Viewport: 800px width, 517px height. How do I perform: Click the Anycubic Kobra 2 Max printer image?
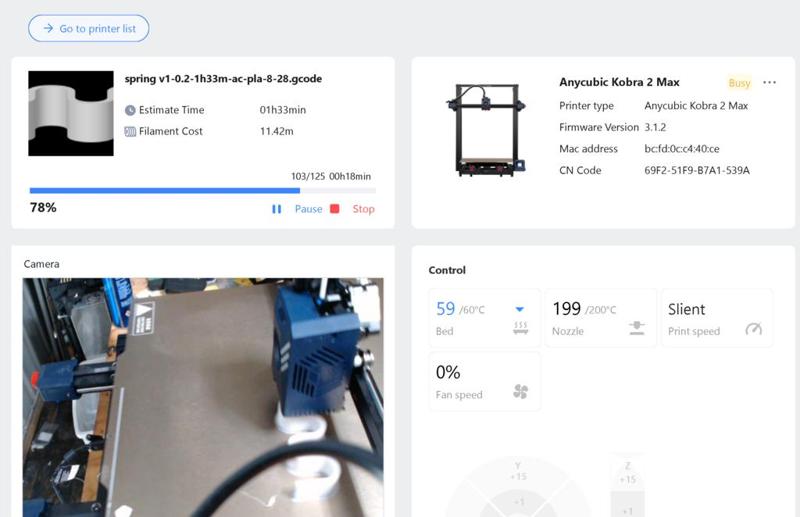pyautogui.click(x=486, y=130)
